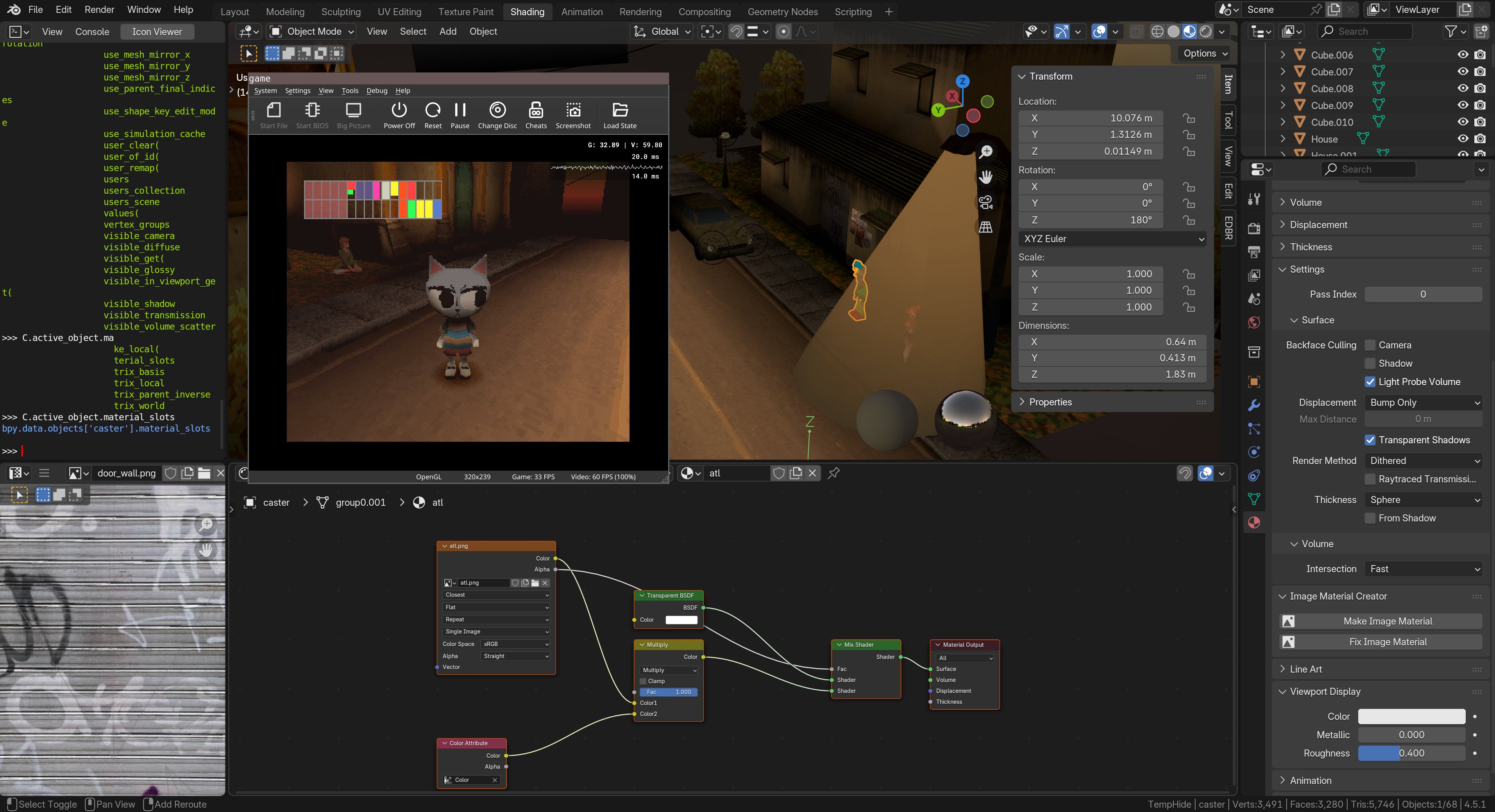Enable Backface Culling Camera checkbox
Screen dimensions: 1495x812
click(1370, 345)
